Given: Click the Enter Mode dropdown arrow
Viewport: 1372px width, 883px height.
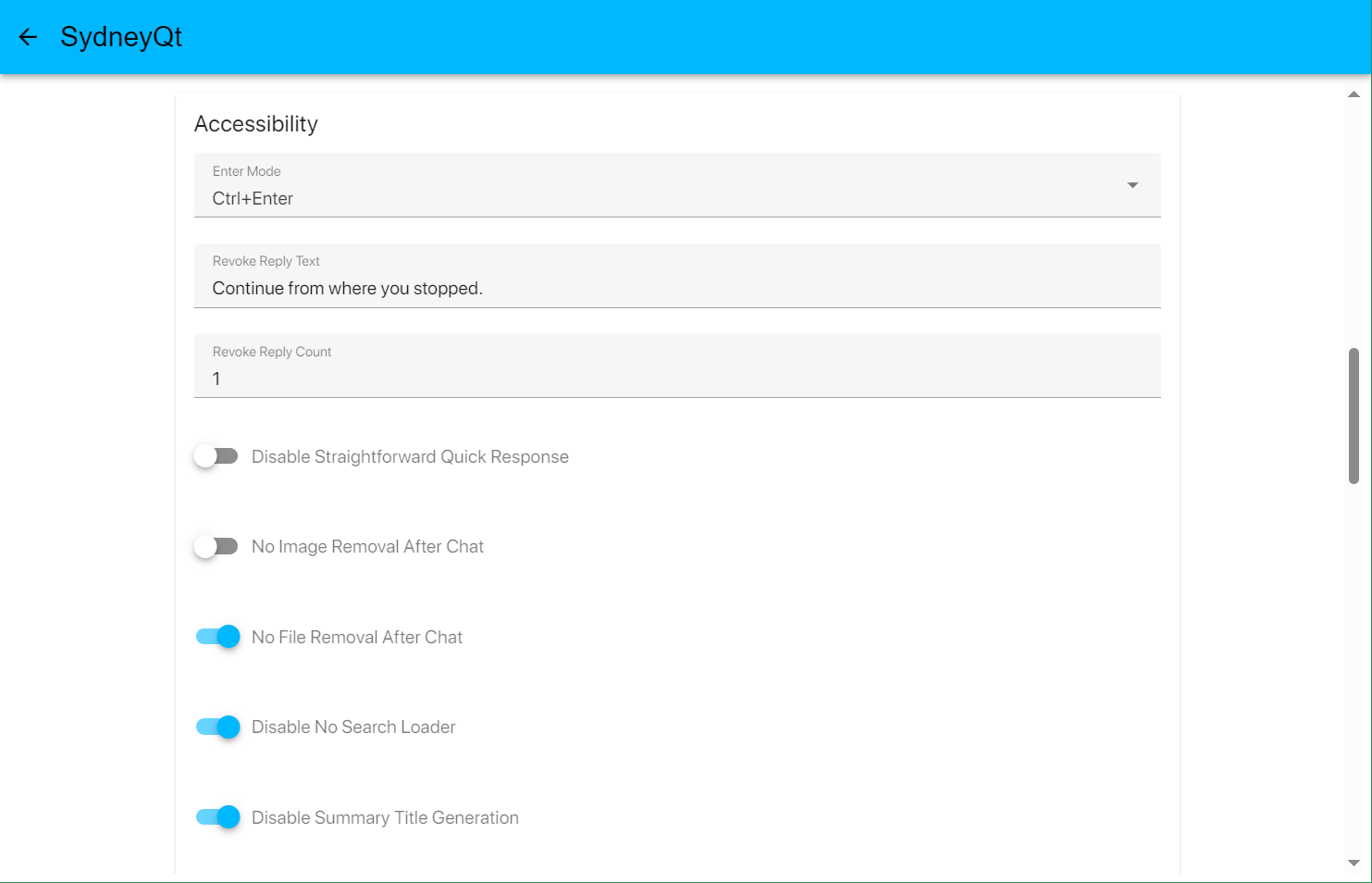Looking at the screenshot, I should point(1131,185).
